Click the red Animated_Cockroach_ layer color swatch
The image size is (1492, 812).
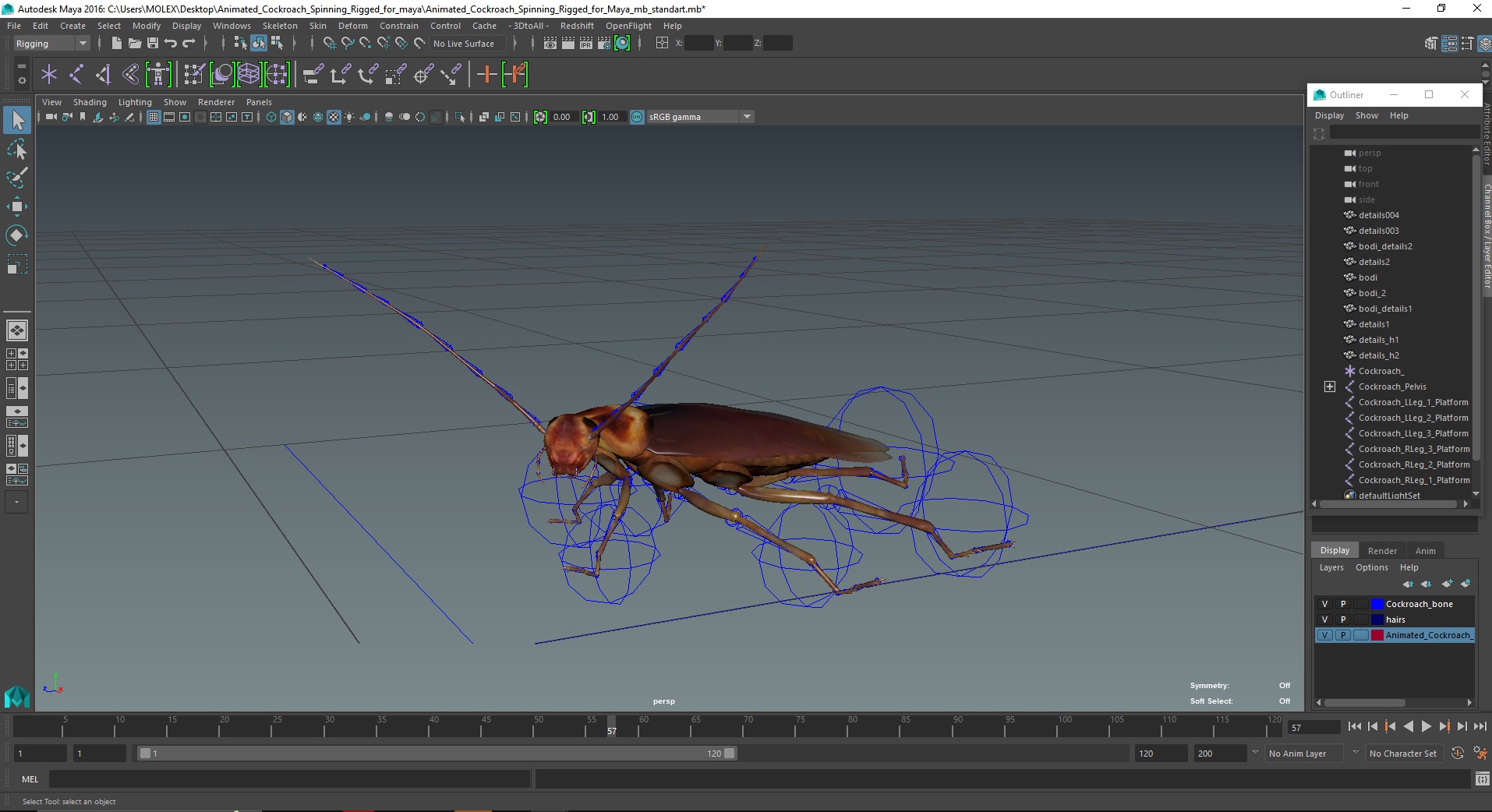1377,635
